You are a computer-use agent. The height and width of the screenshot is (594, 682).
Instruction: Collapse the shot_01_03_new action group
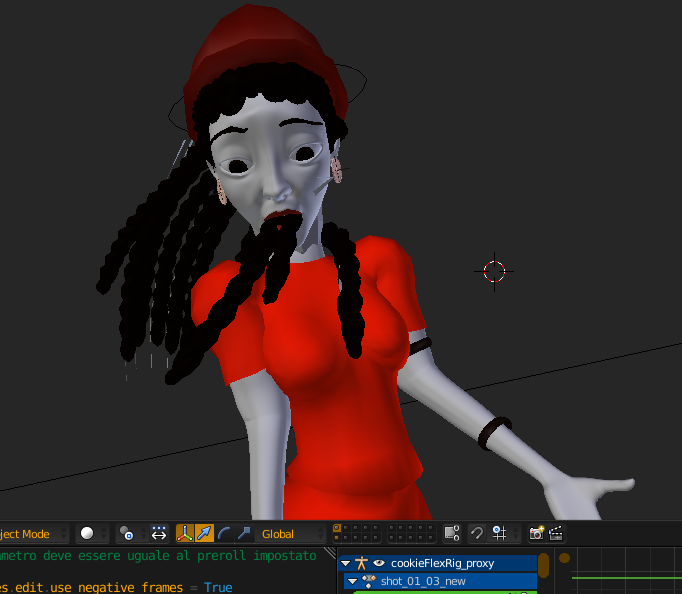click(352, 581)
